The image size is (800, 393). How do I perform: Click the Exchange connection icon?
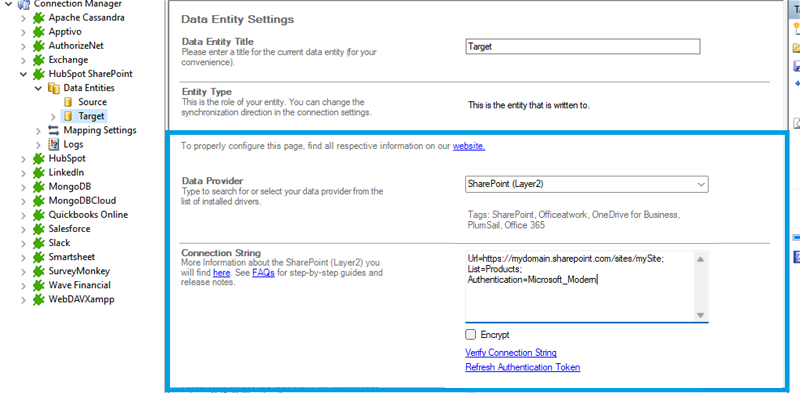pyautogui.click(x=38, y=60)
